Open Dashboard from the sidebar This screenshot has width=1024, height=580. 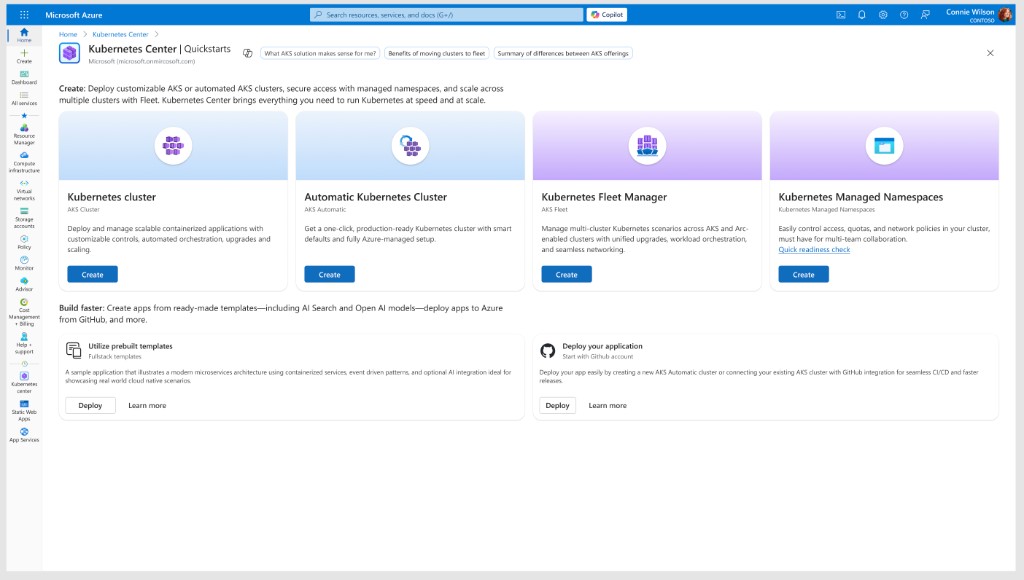pyautogui.click(x=24, y=77)
